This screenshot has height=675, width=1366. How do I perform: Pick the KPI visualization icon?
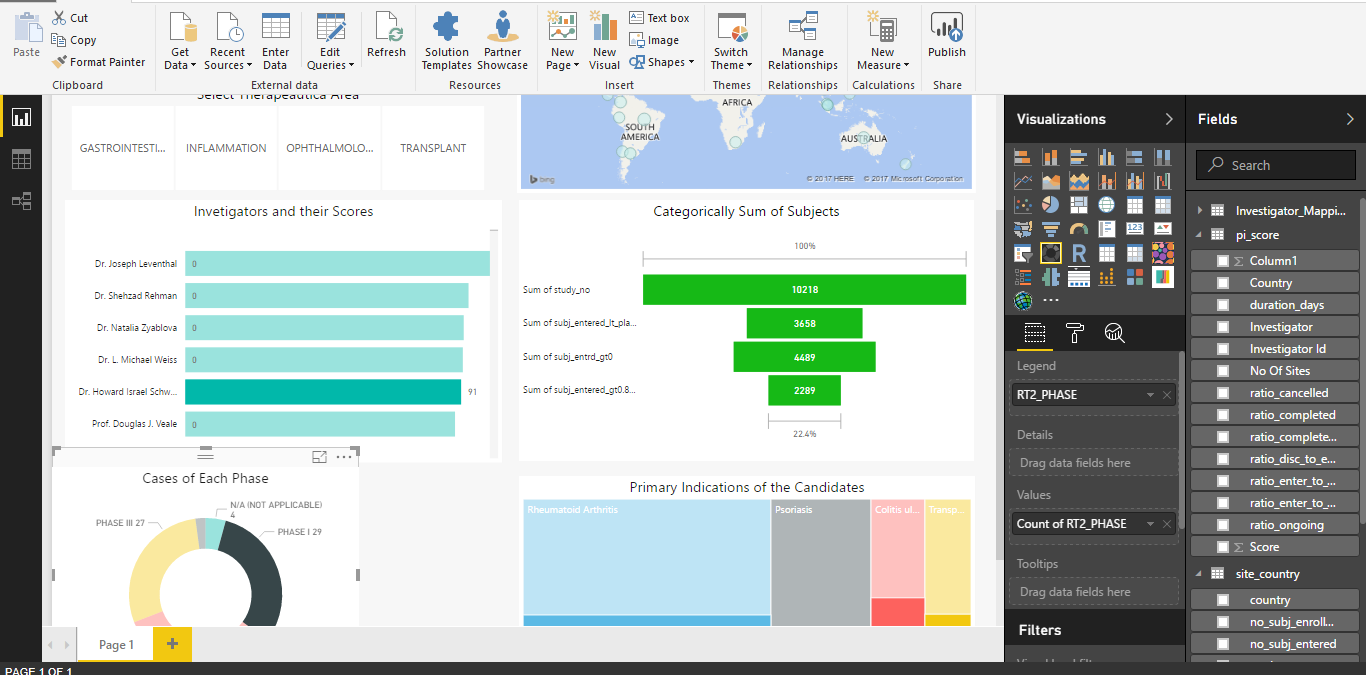point(1162,229)
